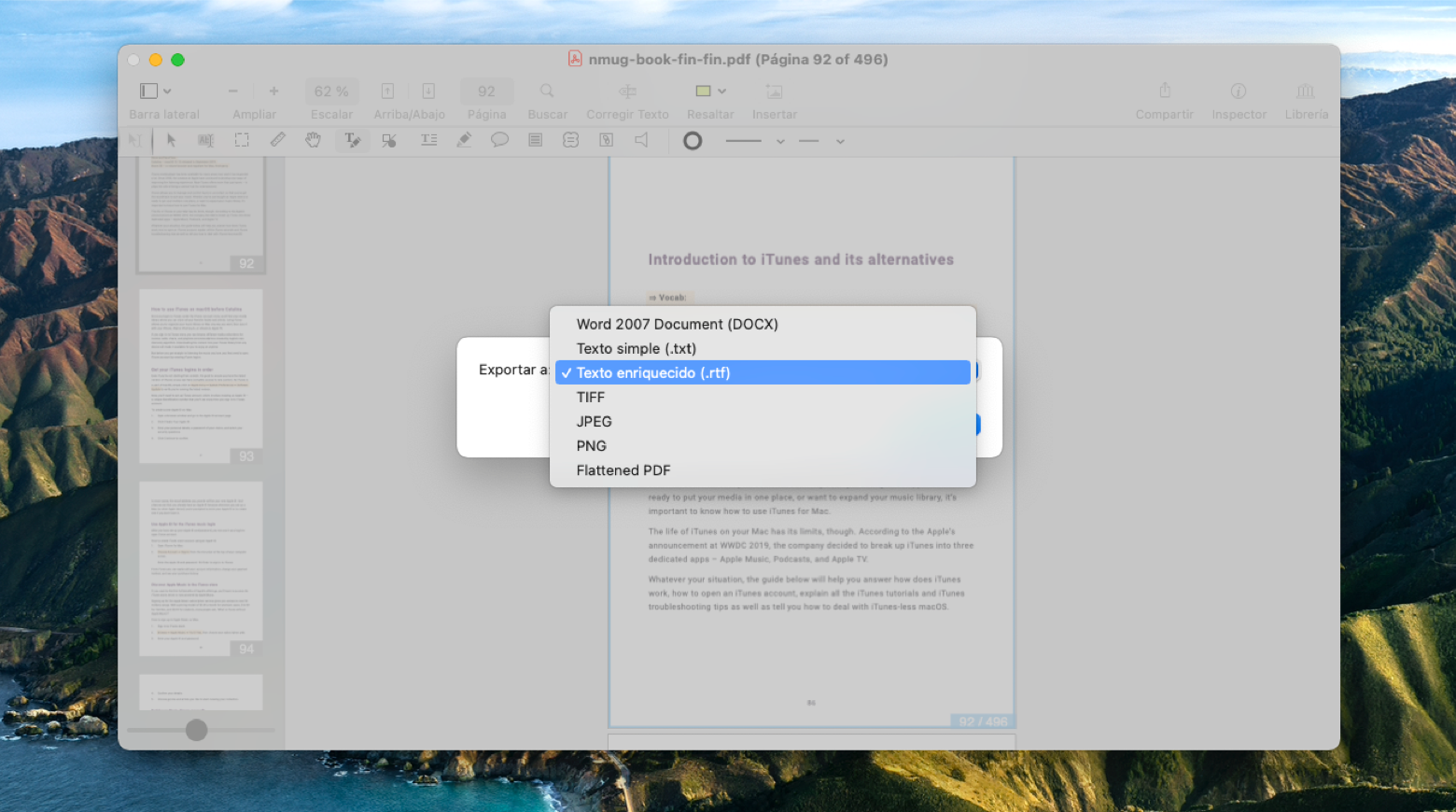Open the speech bubble comment tool
Image resolution: width=1456 pixels, height=812 pixels.
pos(500,140)
